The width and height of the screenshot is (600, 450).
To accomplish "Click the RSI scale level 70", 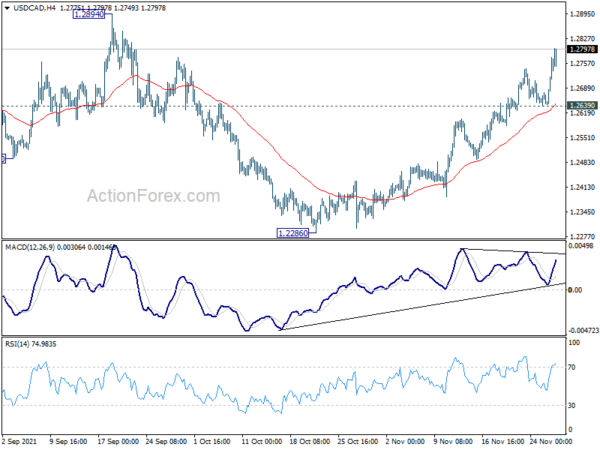I will (572, 367).
